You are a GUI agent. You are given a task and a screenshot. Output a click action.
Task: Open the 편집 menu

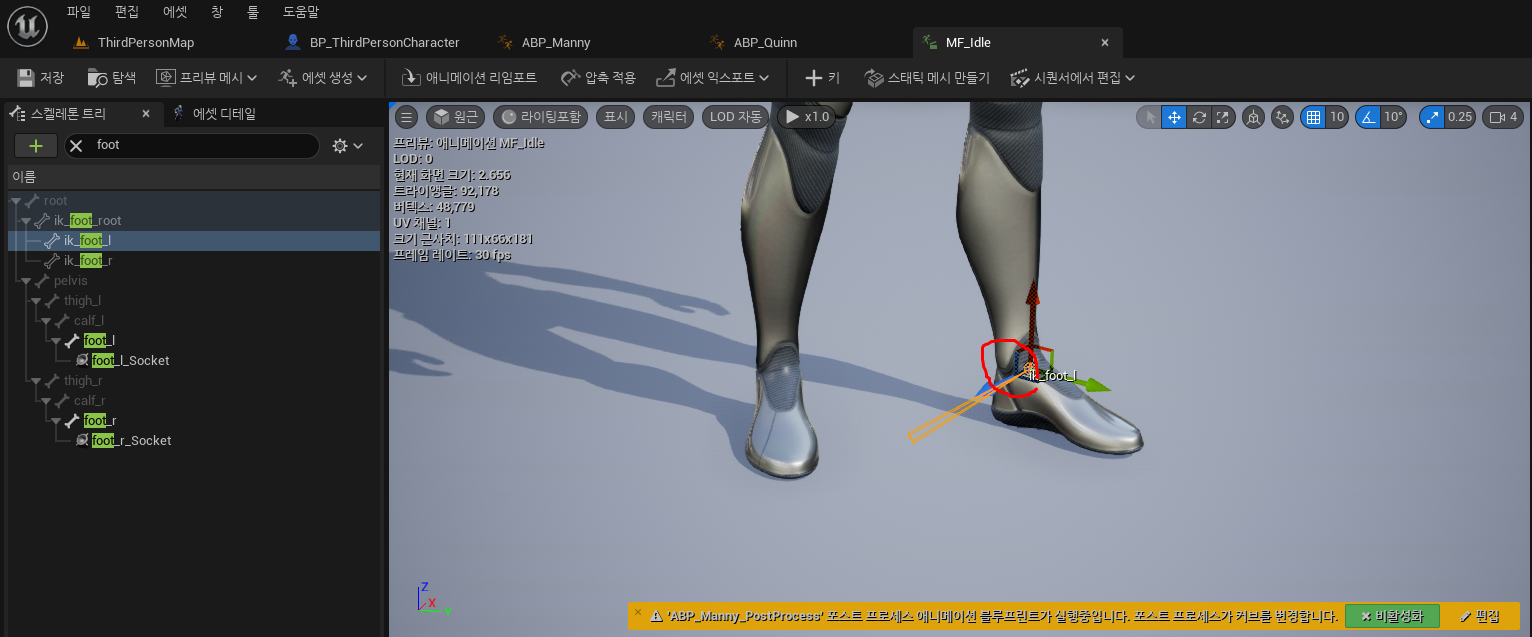click(x=127, y=12)
